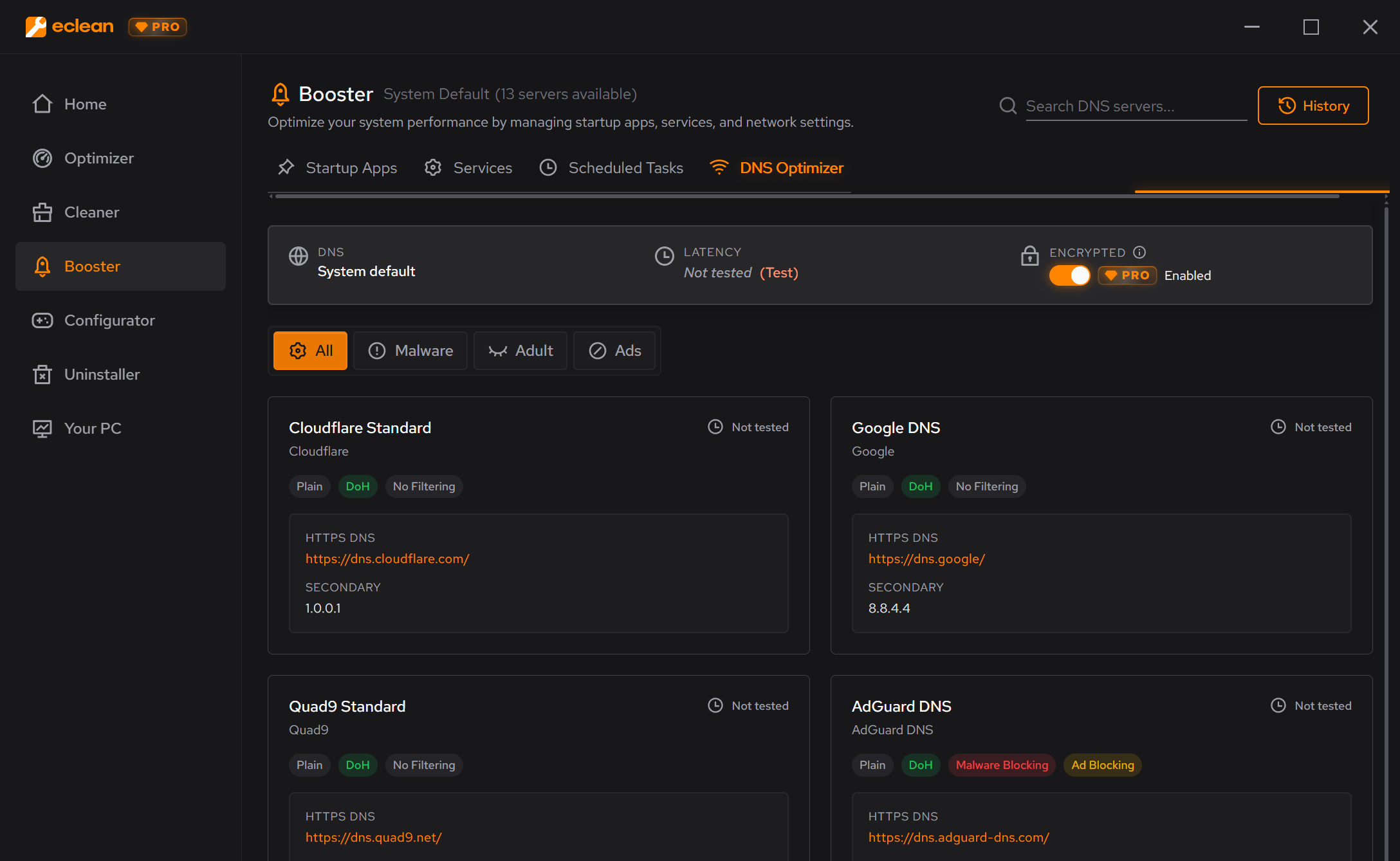1400x861 pixels.
Task: Click secondary address 8.8.4.4
Action: [x=889, y=609]
